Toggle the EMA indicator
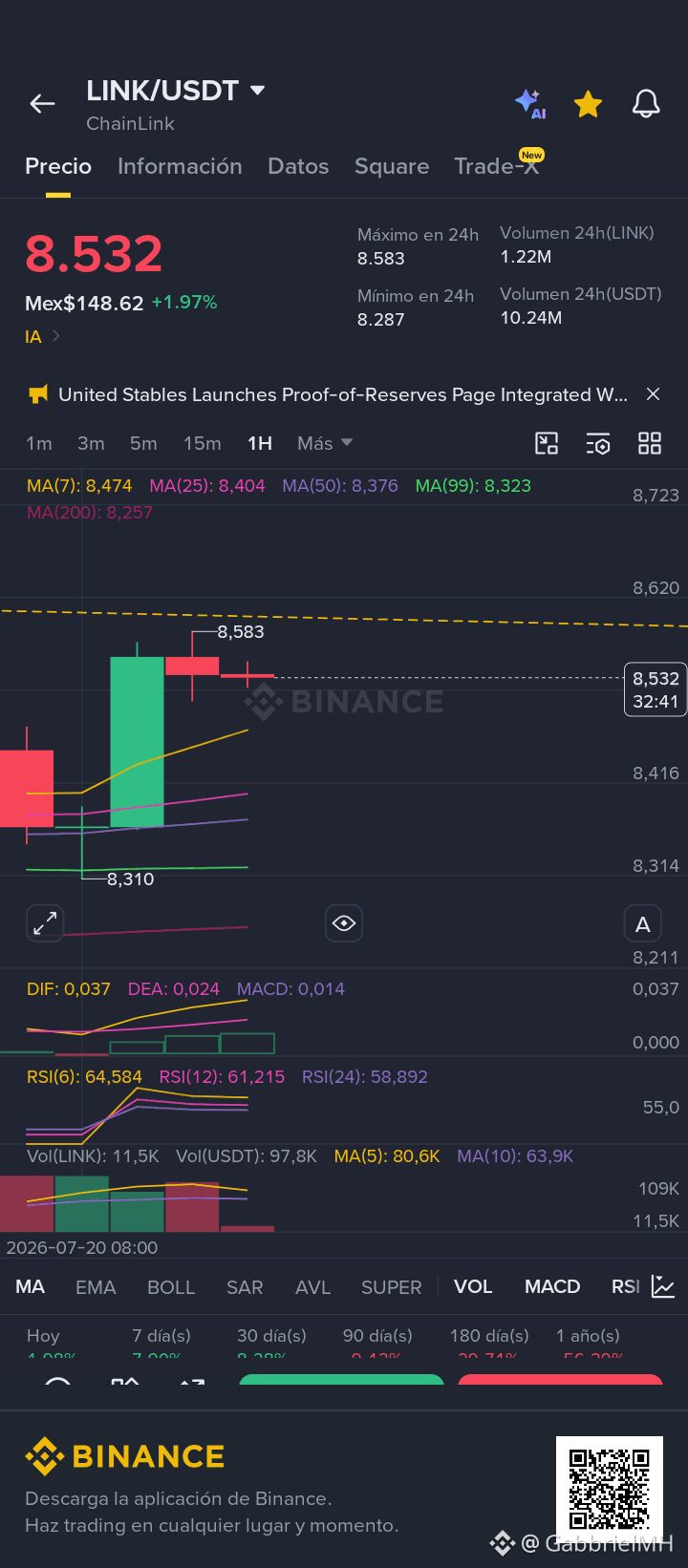The width and height of the screenshot is (688, 1568). [96, 1287]
